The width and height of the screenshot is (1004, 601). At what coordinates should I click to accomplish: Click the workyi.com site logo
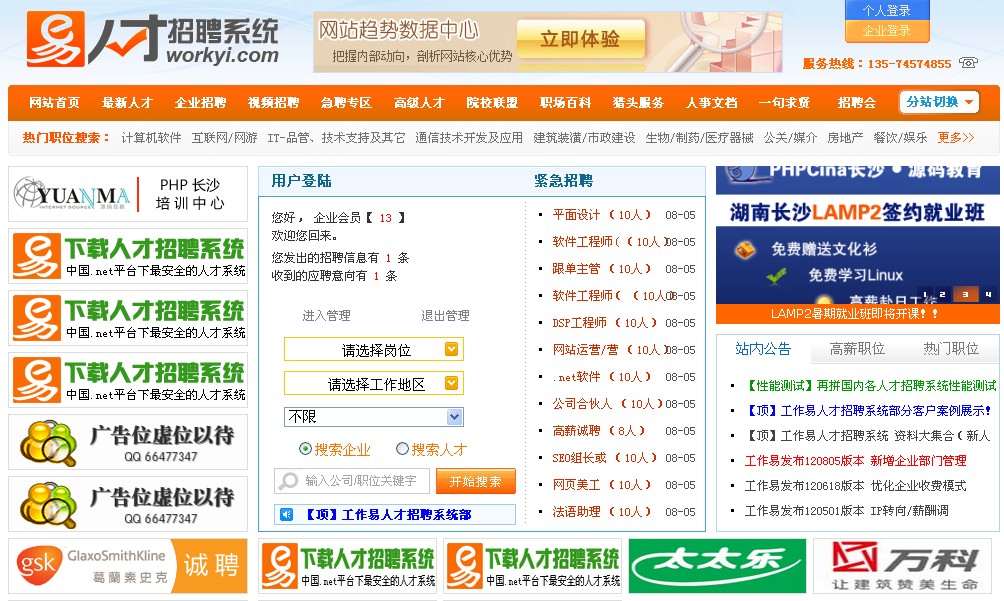(152, 39)
